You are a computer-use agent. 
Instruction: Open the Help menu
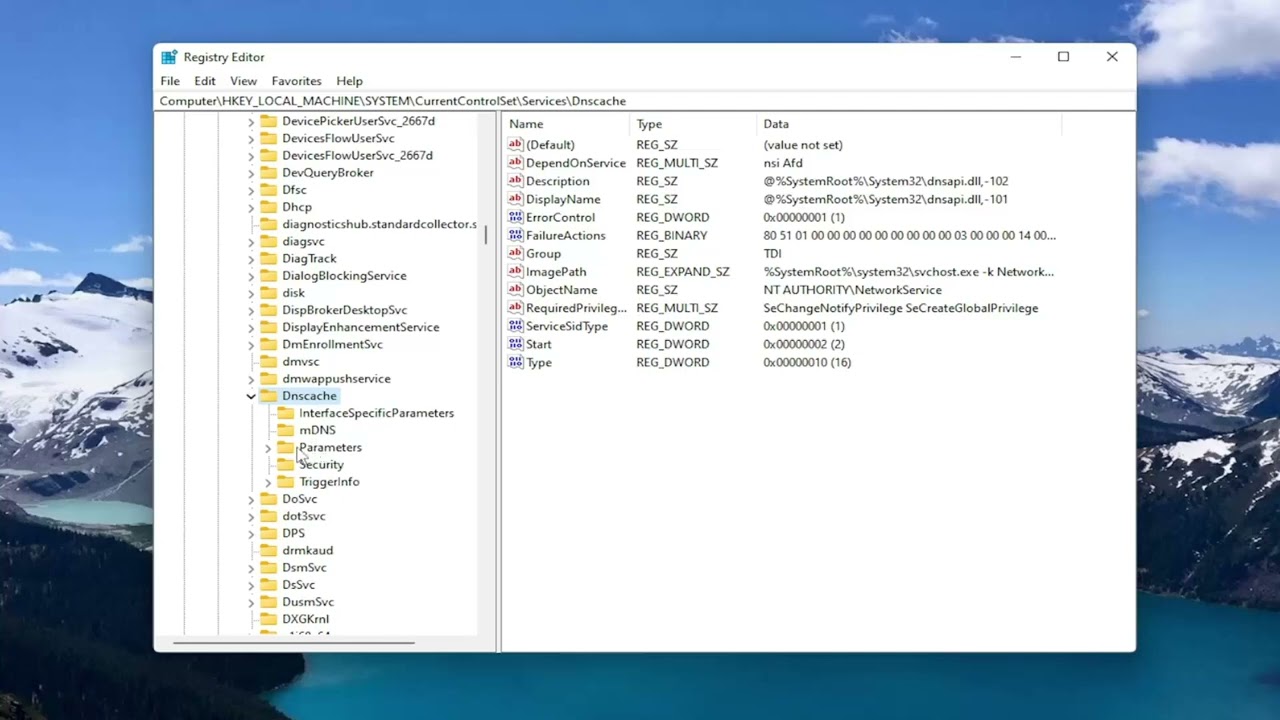point(349,81)
